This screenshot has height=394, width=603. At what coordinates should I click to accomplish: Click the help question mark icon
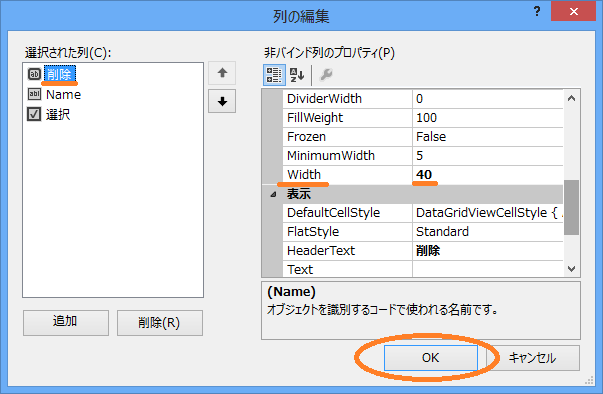[537, 11]
